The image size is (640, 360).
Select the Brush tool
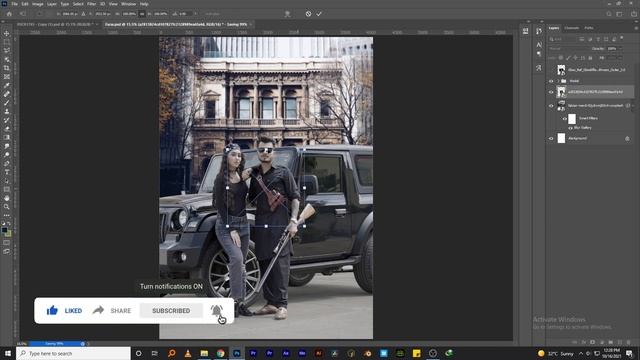[7, 103]
